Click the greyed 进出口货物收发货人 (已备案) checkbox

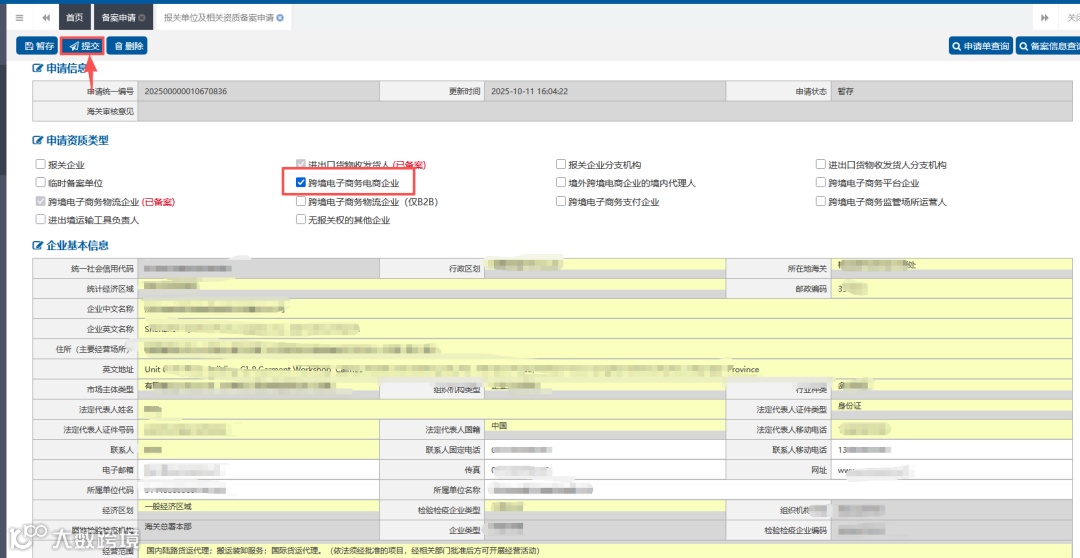[300, 165]
